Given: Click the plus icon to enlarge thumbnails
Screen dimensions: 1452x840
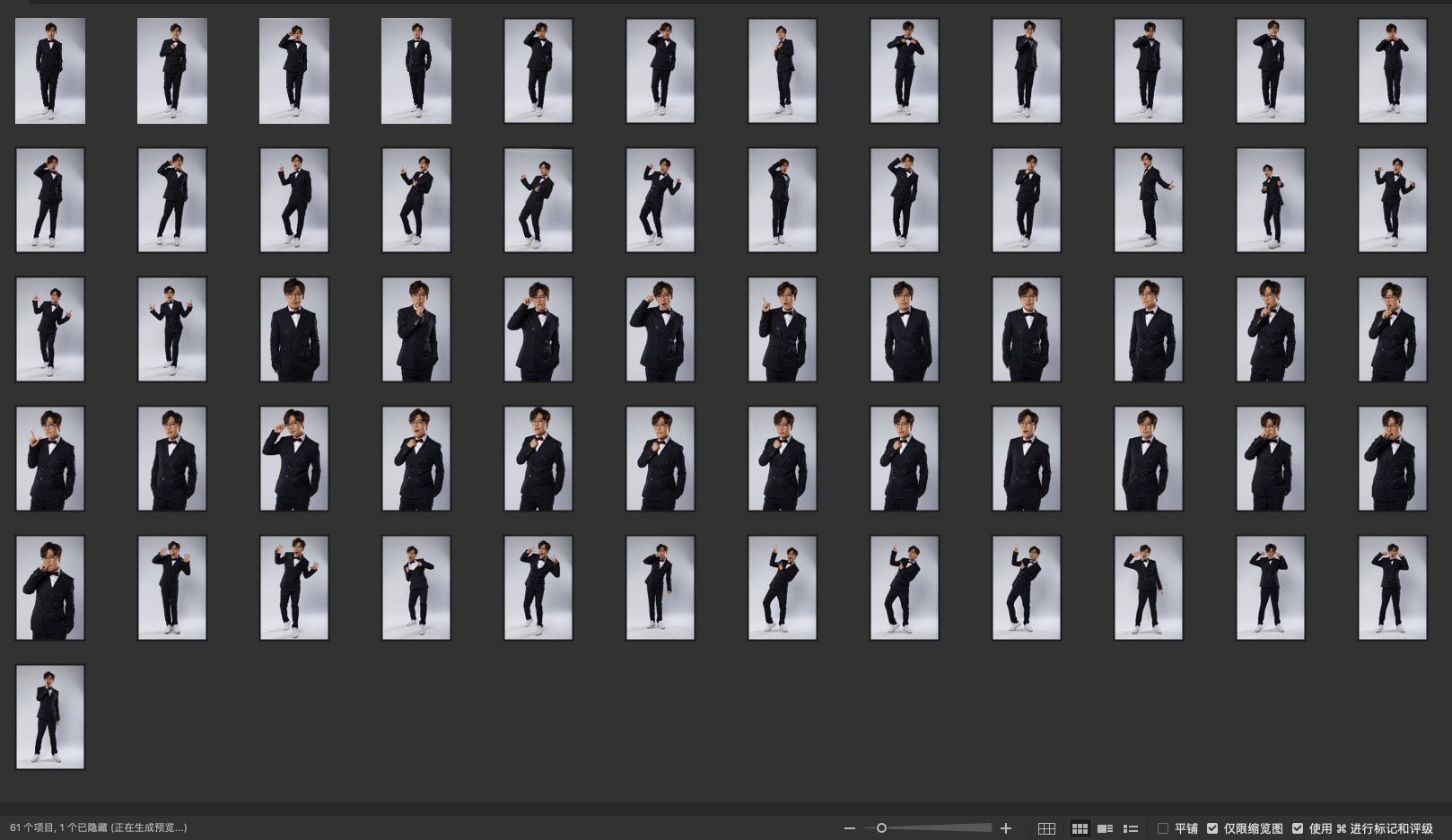Looking at the screenshot, I should point(1006,828).
